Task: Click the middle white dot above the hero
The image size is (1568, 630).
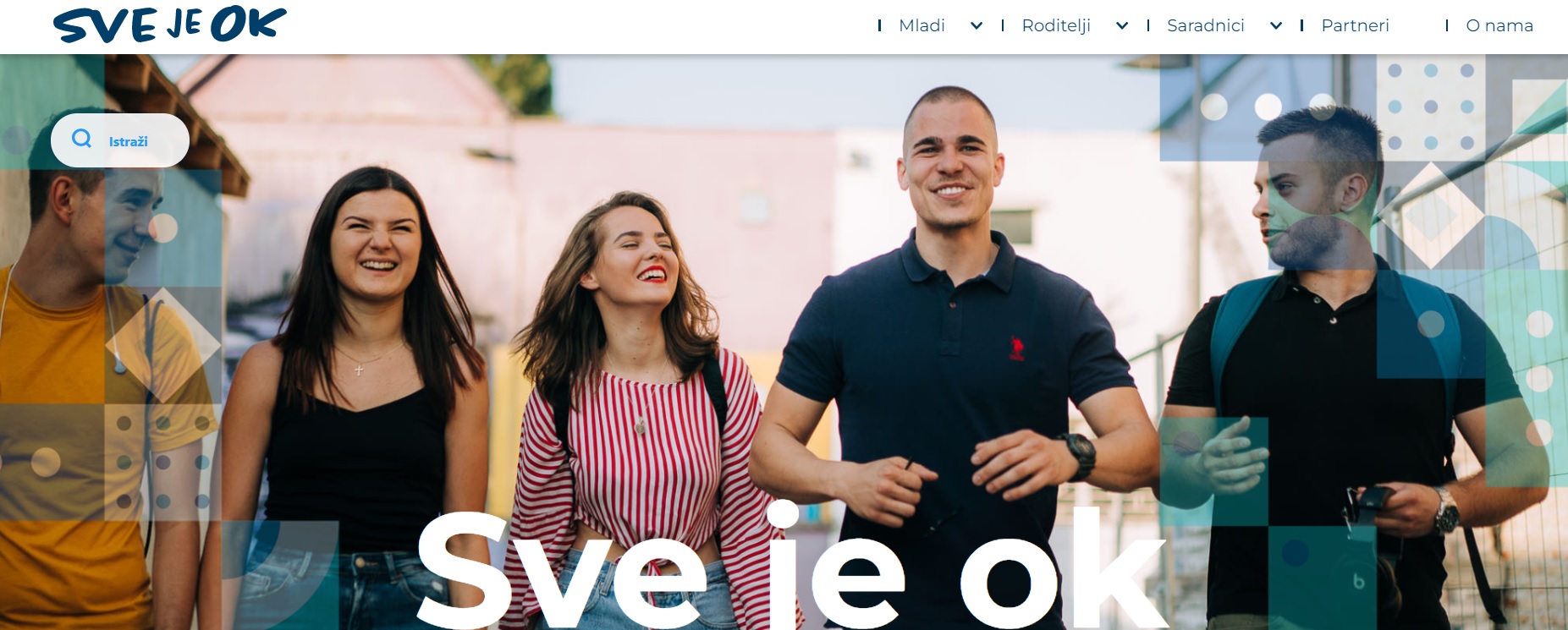Action: click(x=1268, y=107)
